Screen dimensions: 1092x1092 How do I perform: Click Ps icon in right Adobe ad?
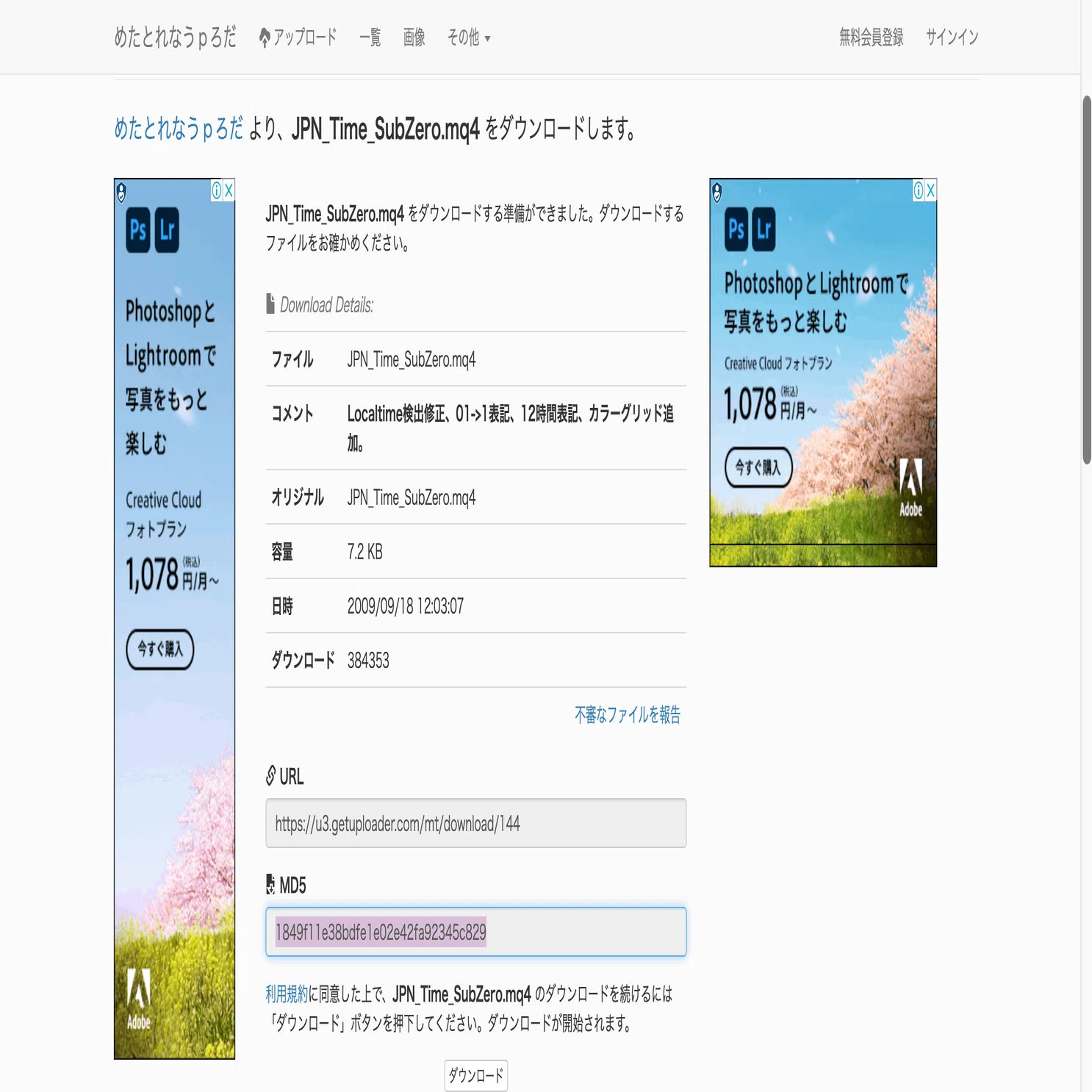tap(736, 229)
